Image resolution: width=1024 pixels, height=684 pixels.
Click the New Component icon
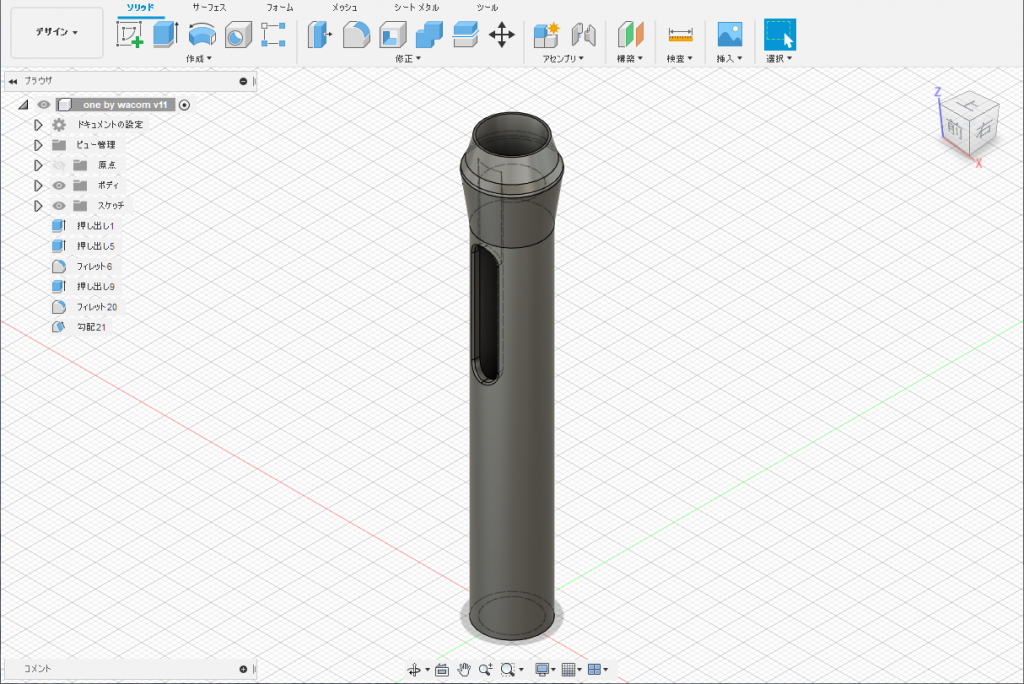click(547, 35)
